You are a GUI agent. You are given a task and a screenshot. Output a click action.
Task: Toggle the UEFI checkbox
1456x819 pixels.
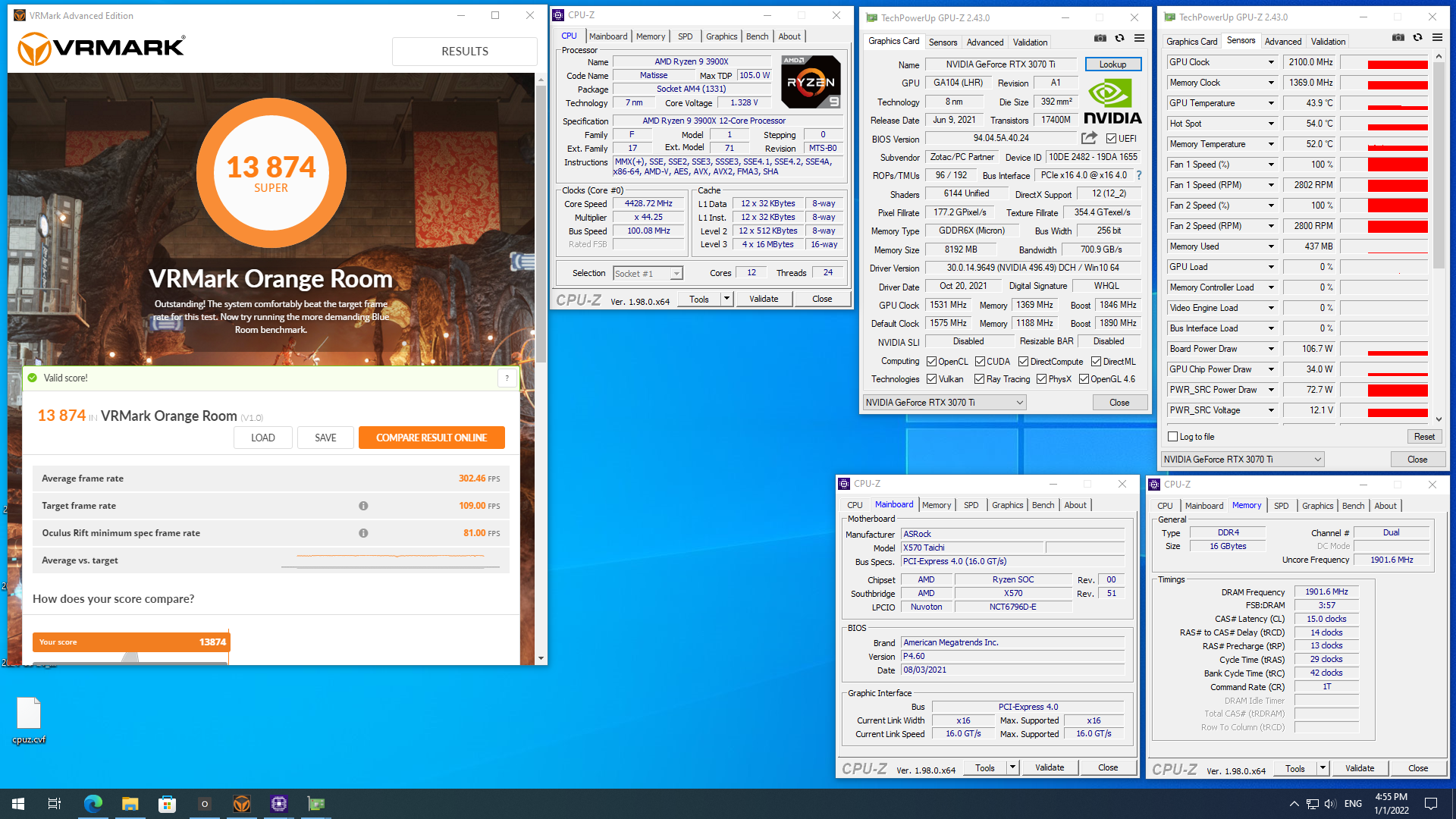(x=1111, y=139)
